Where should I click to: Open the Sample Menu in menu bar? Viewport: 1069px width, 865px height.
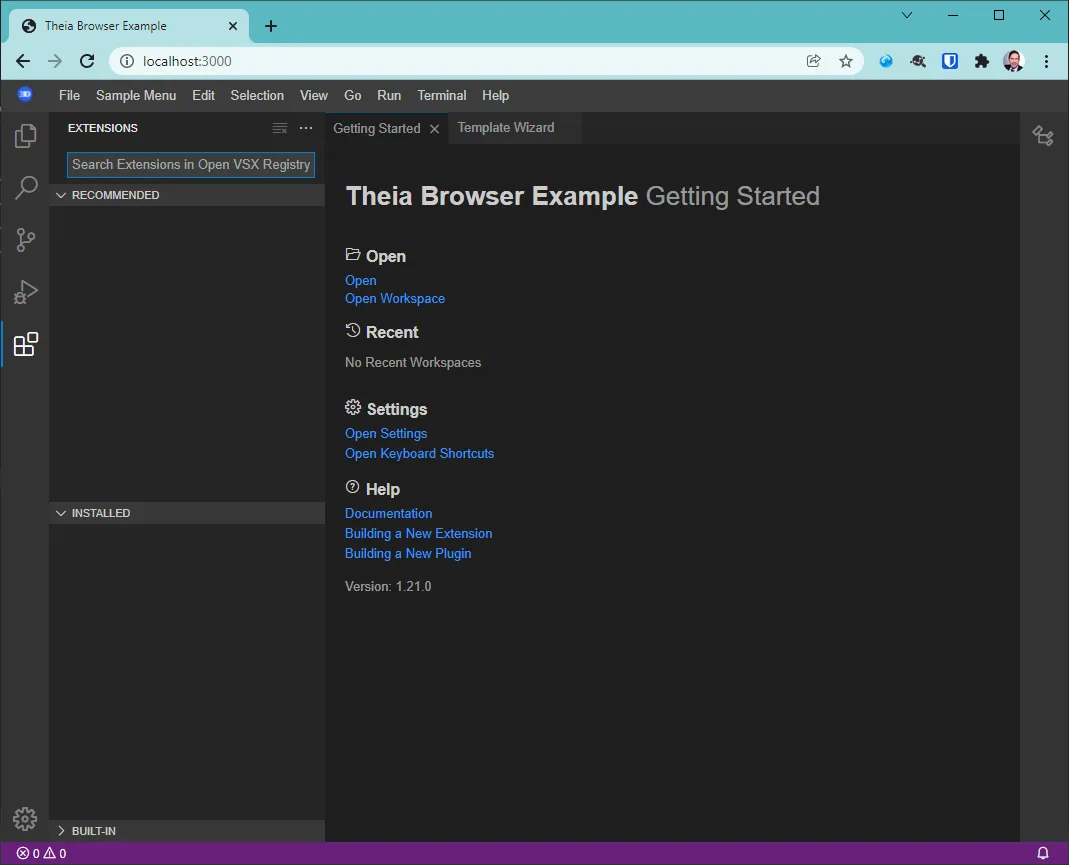(x=136, y=95)
